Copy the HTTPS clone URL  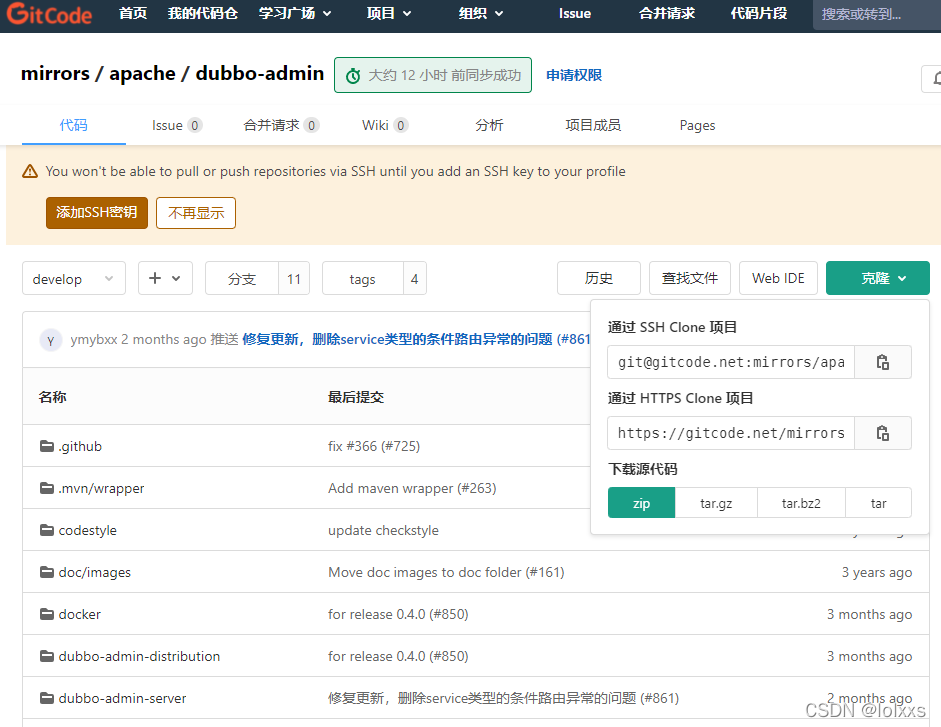882,433
